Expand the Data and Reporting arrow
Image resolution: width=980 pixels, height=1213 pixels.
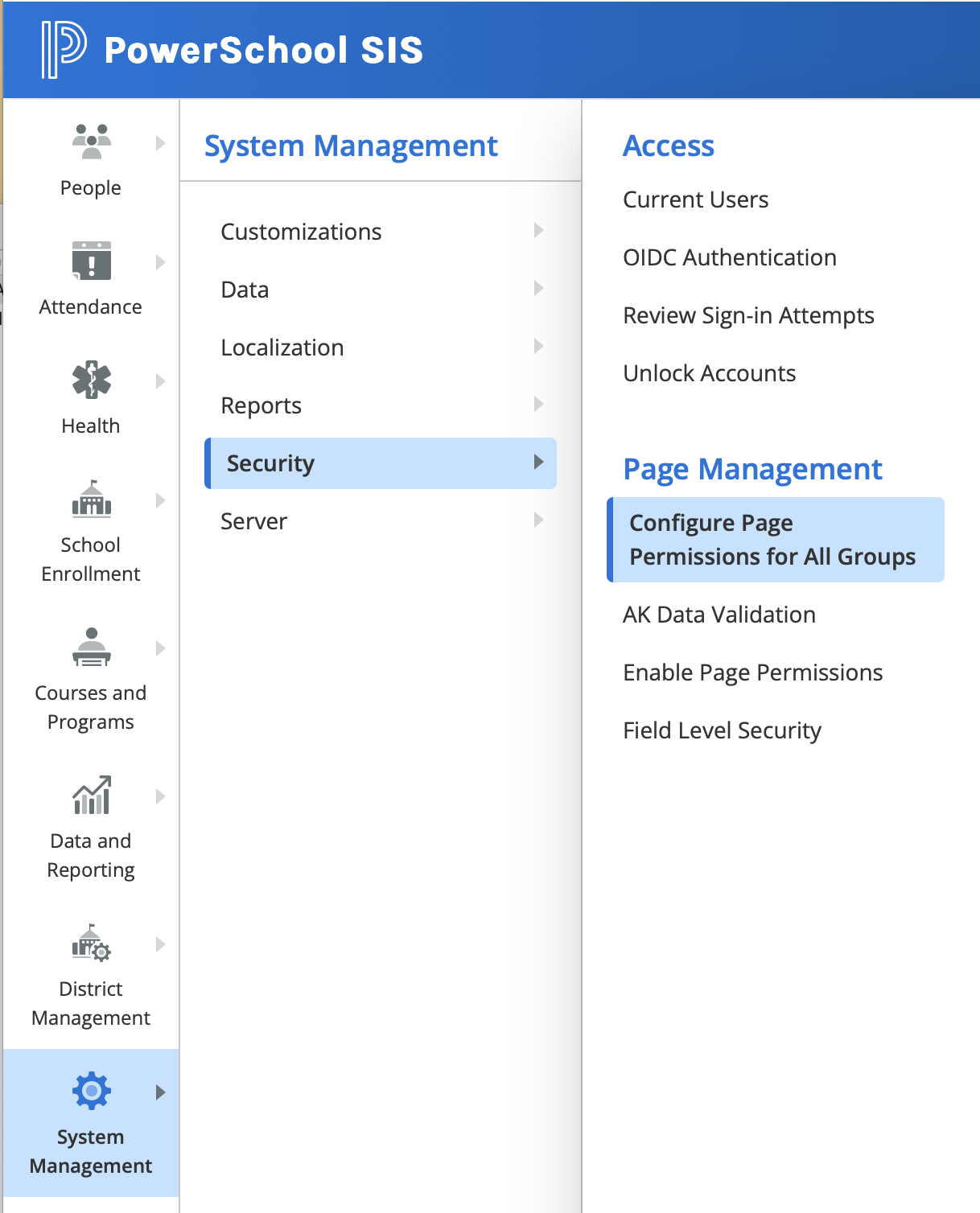click(161, 796)
